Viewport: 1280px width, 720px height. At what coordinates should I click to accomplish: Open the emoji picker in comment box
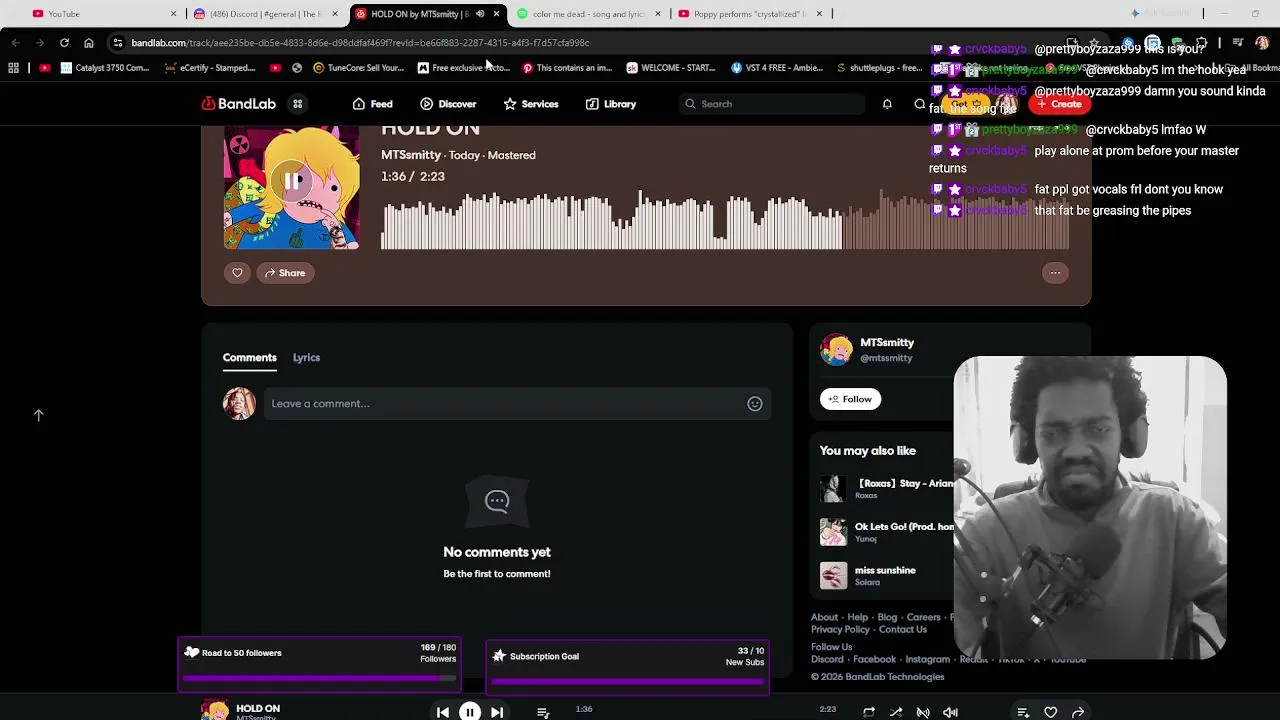755,404
